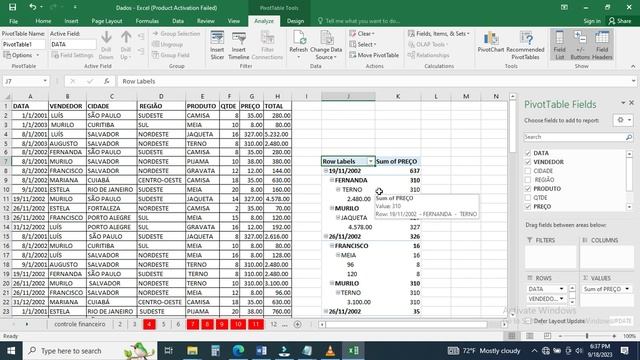640x360 pixels.
Task: Click Move PivotTable
Action: [374, 55]
